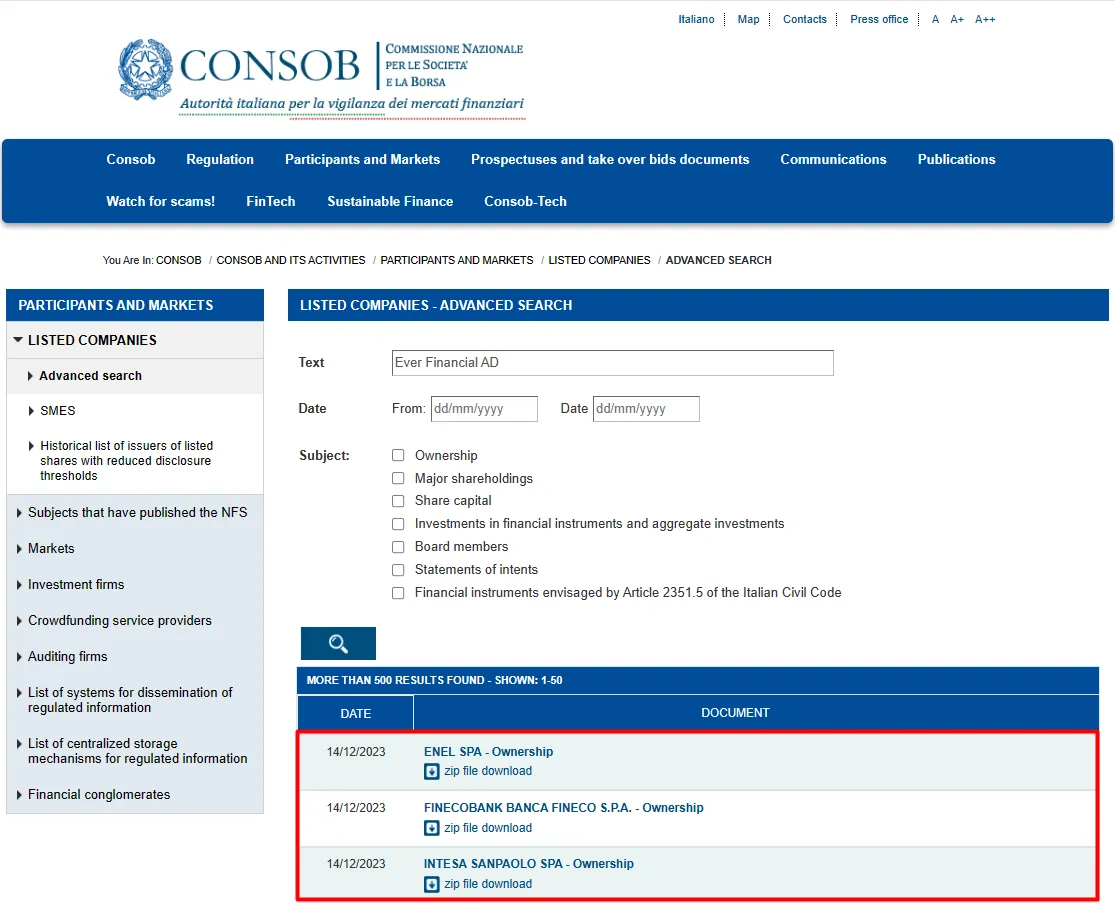
Task: Click the second Date input field
Action: pyautogui.click(x=646, y=409)
